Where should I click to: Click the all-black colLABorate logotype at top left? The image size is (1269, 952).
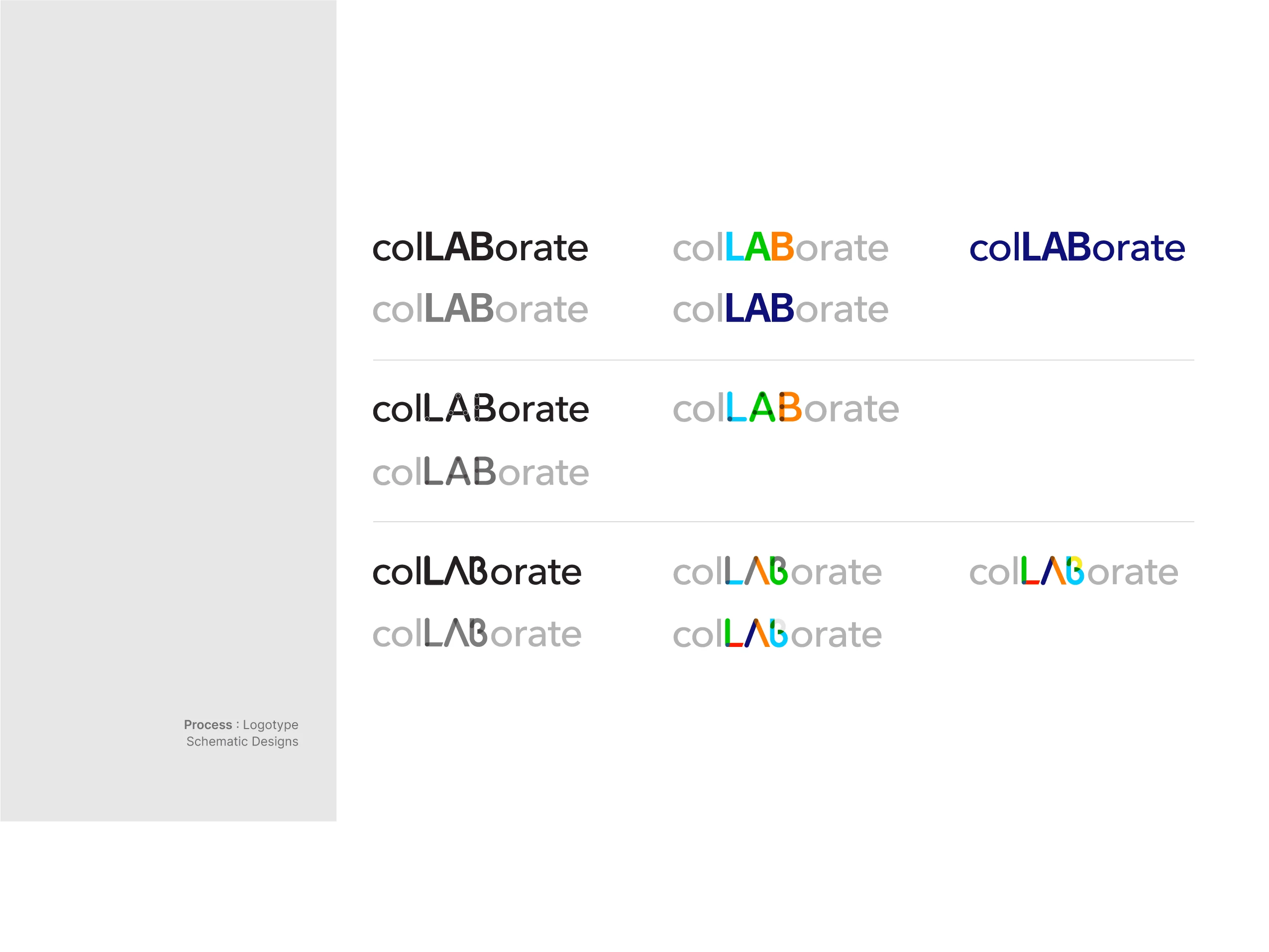480,247
